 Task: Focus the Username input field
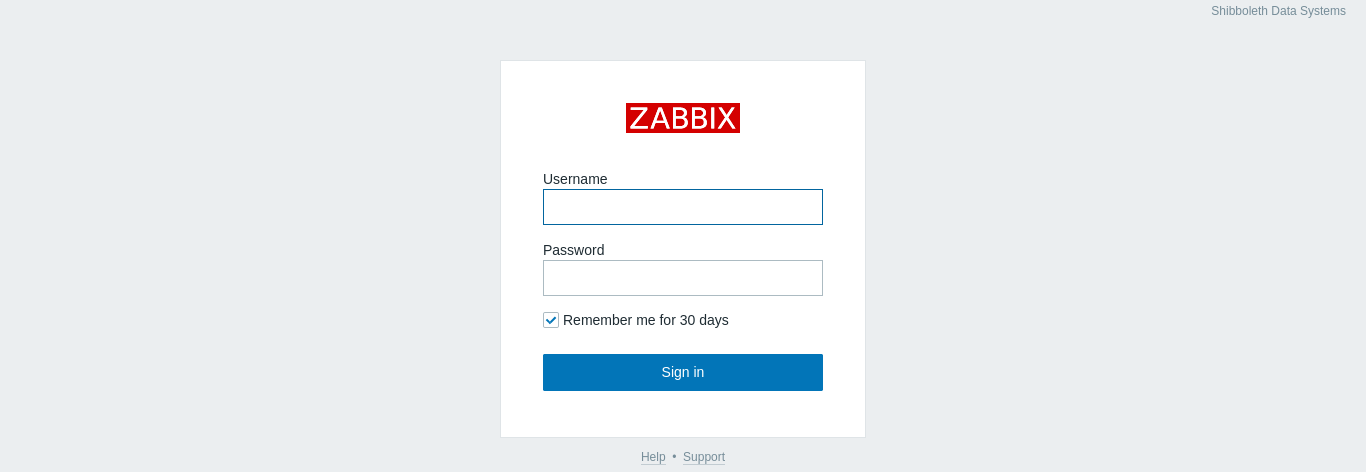(683, 207)
